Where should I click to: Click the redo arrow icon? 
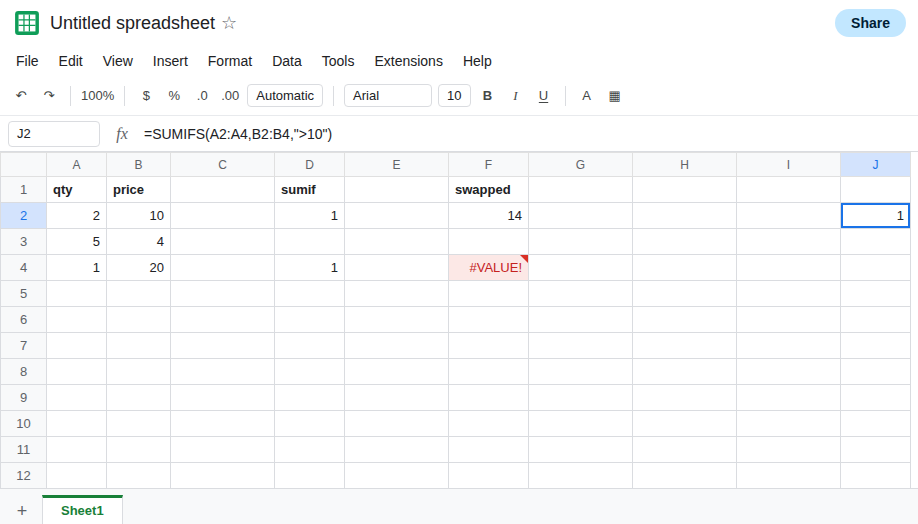(49, 95)
